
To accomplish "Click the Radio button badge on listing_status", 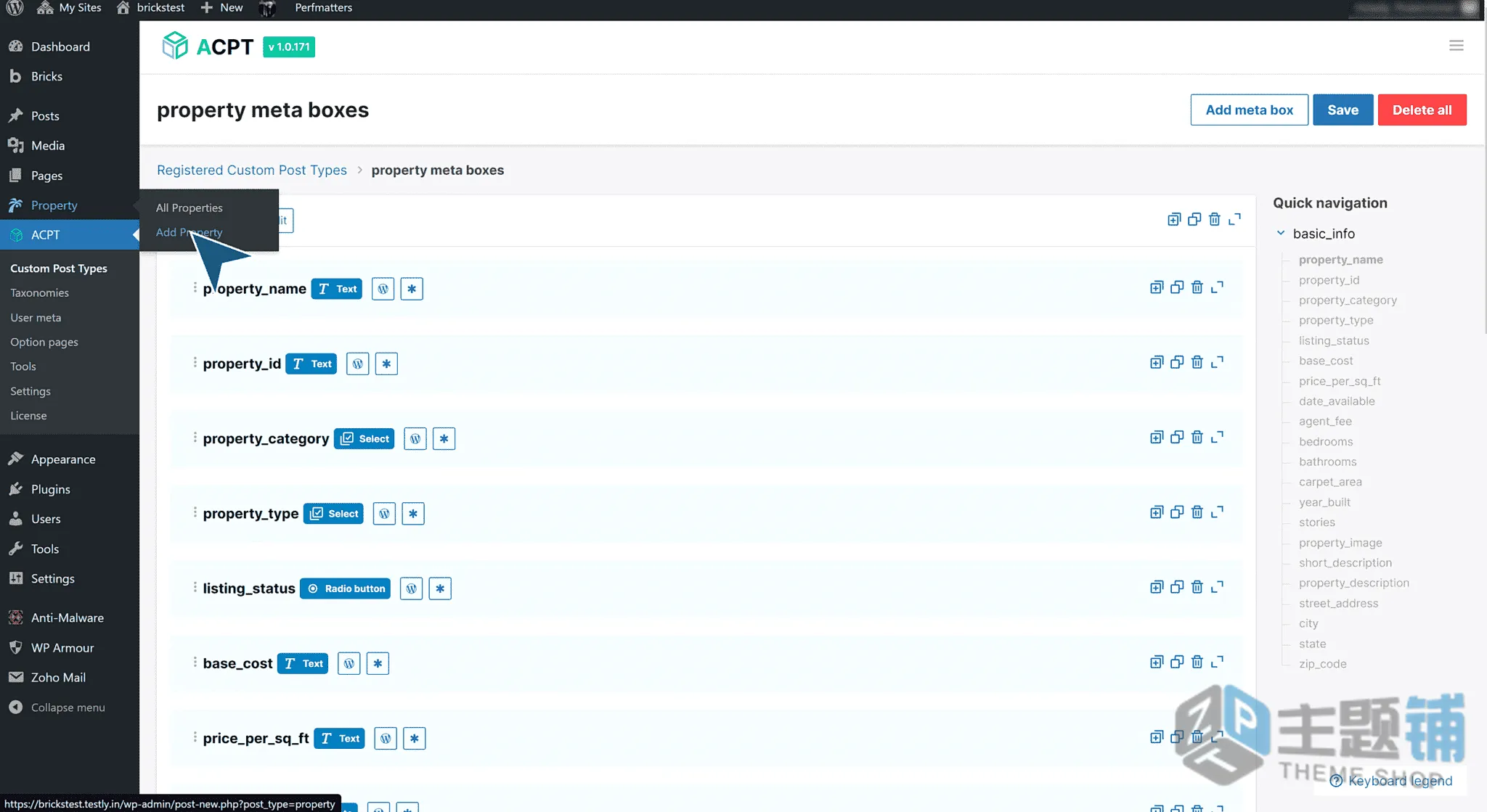I will tap(346, 589).
